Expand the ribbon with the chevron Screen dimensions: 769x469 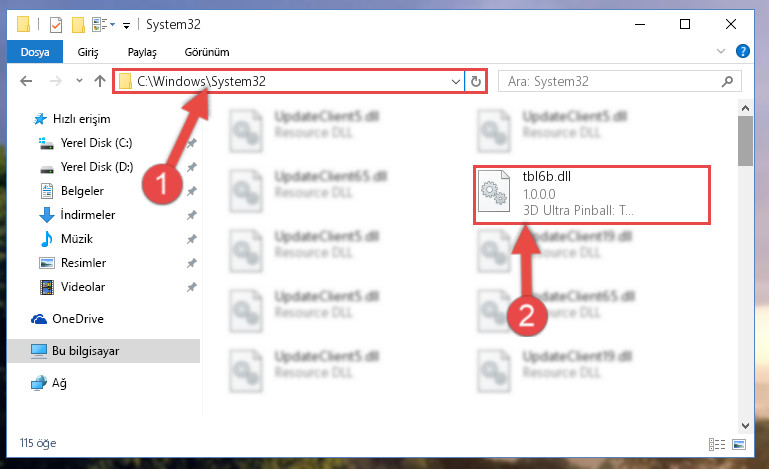coord(720,51)
